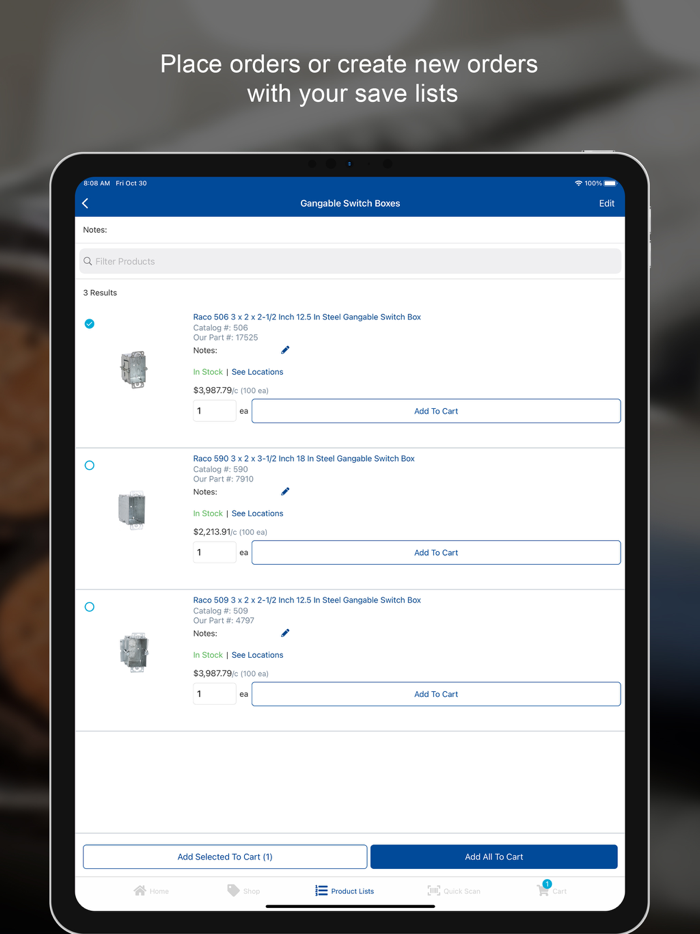The height and width of the screenshot is (934, 700).
Task: See Locations for Raco 509
Action: point(257,655)
